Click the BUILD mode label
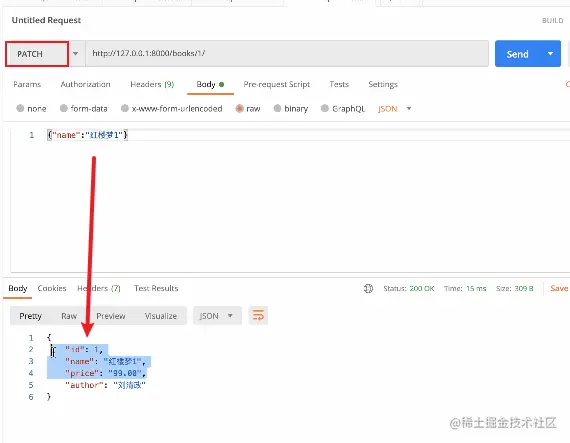Screen dimensions: 570x443 pyautogui.click(x=553, y=21)
